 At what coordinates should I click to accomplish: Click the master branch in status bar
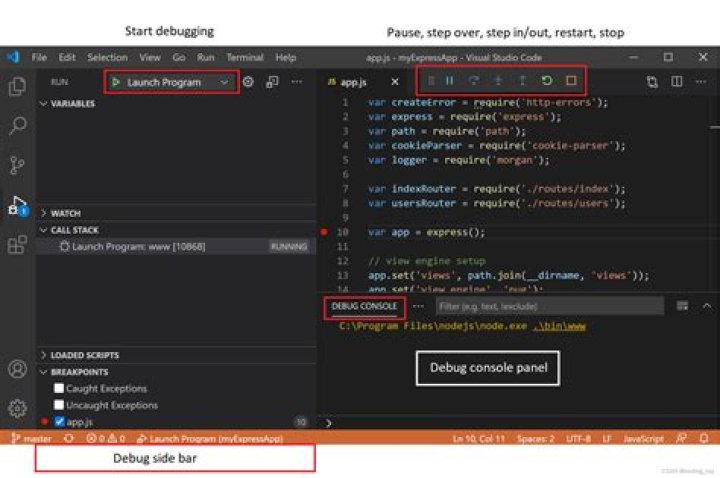pyautogui.click(x=31, y=439)
